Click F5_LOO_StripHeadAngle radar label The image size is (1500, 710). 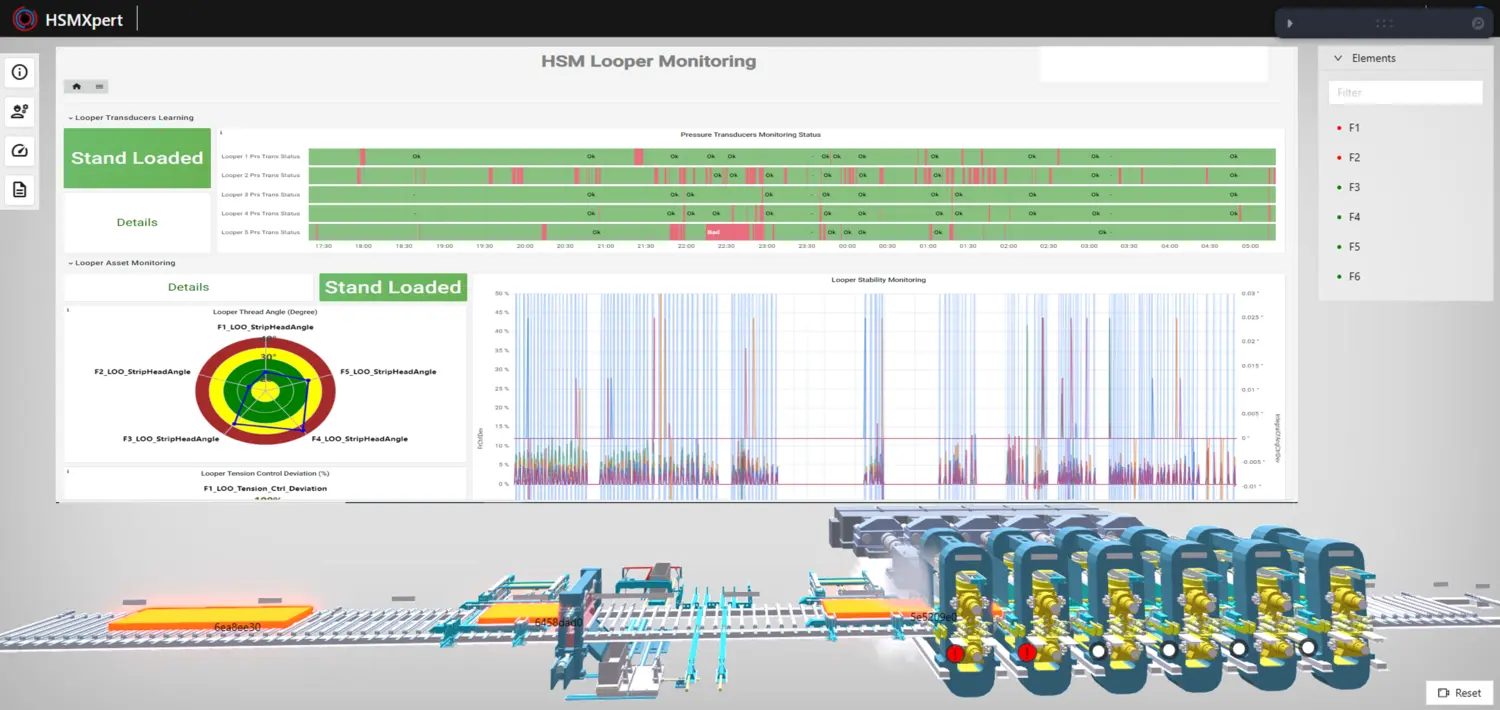tap(388, 372)
